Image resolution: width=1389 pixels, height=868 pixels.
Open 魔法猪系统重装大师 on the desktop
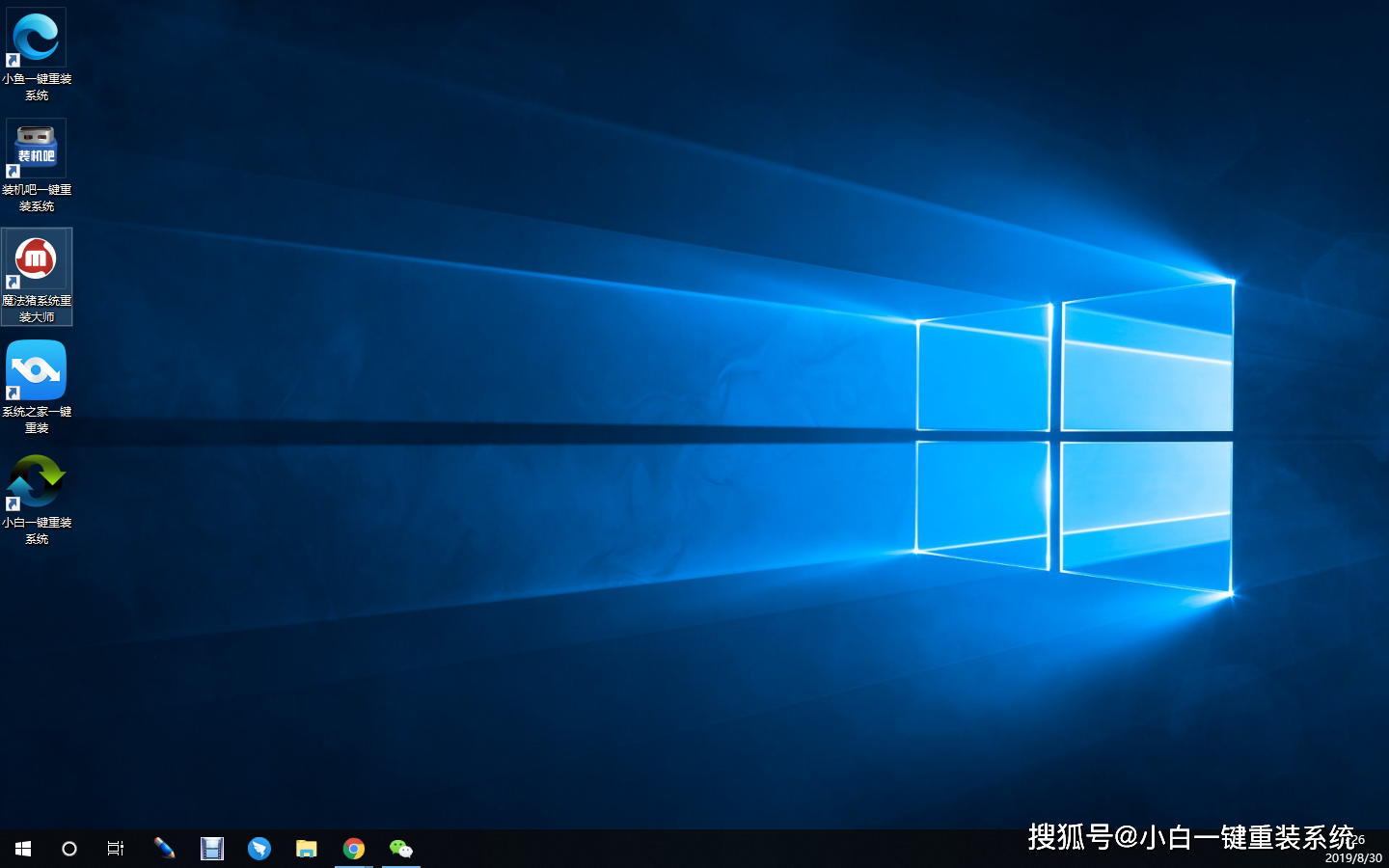coord(36,260)
